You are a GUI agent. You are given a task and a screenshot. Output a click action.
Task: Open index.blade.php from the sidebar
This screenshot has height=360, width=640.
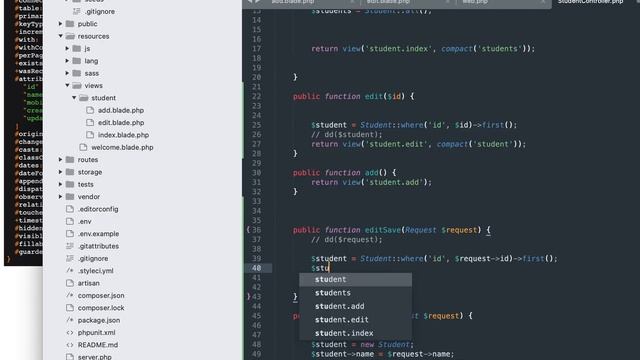[123, 135]
